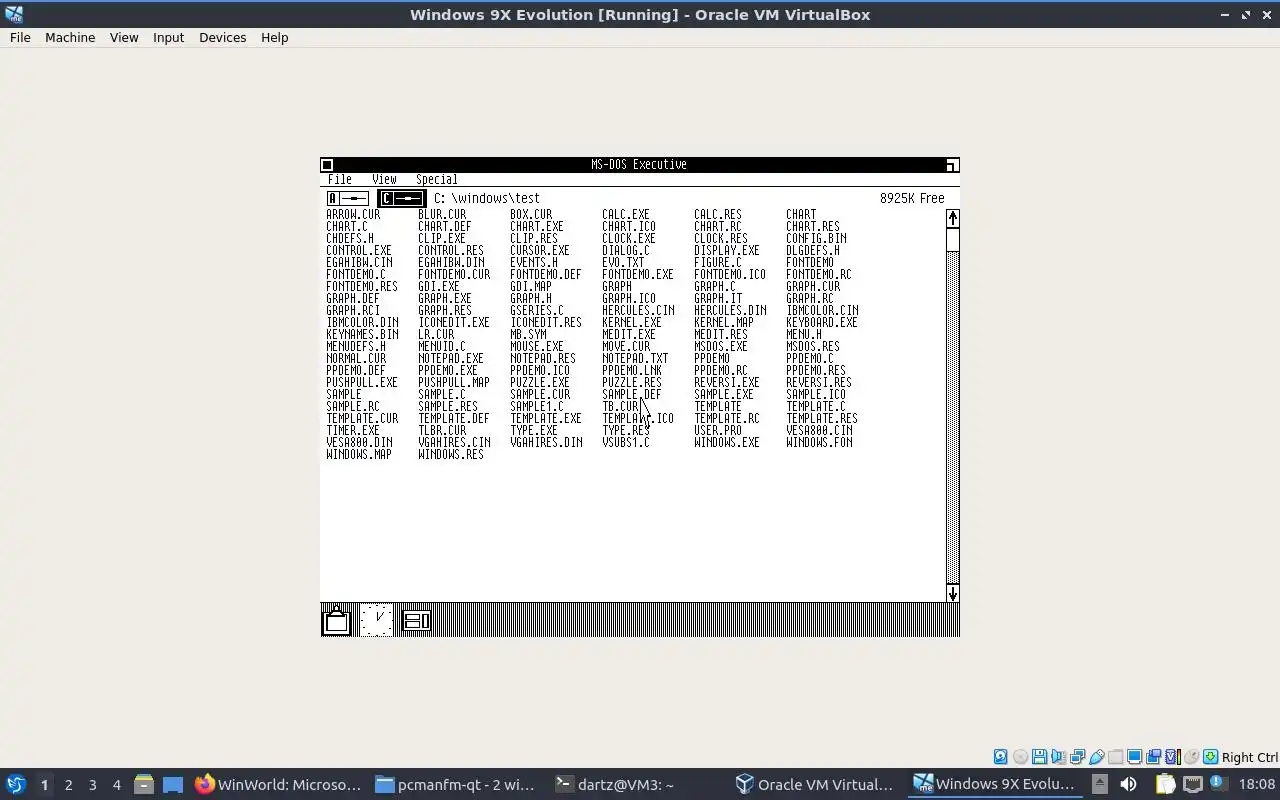Select the file PUZZLE.EXE
The height and width of the screenshot is (800, 1280).
click(x=540, y=382)
